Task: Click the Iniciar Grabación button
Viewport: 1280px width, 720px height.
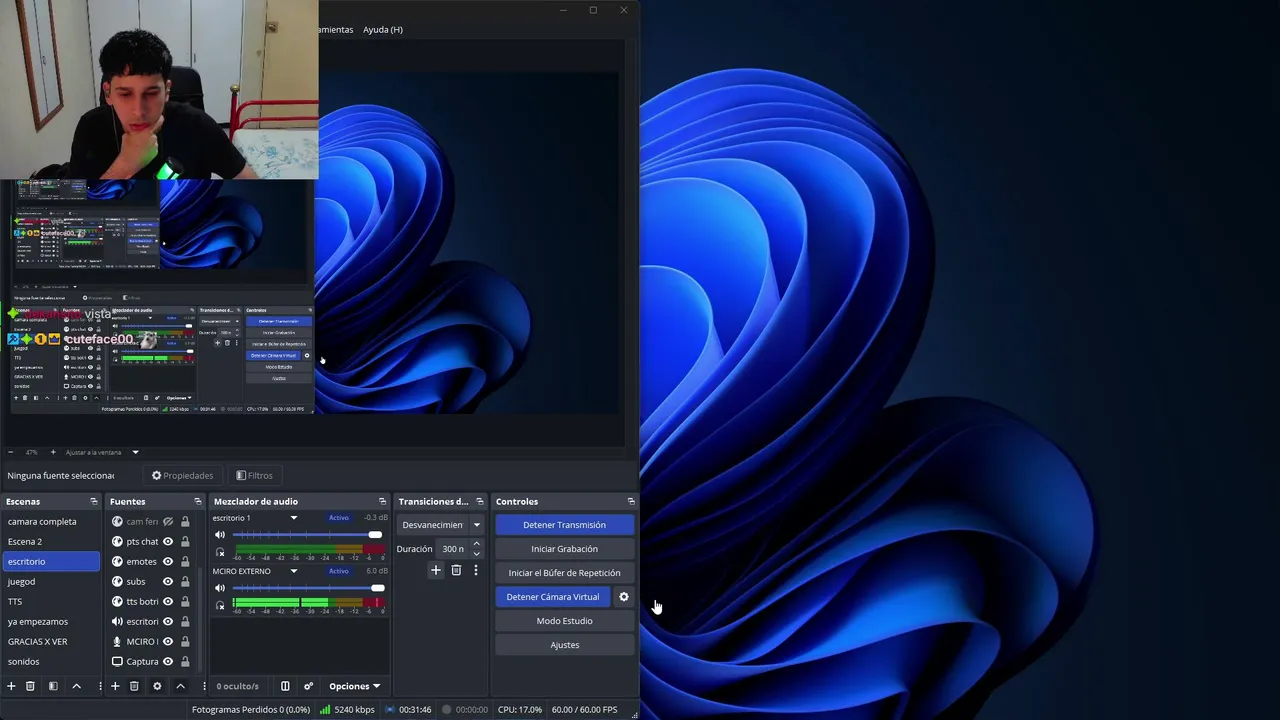Action: (564, 549)
